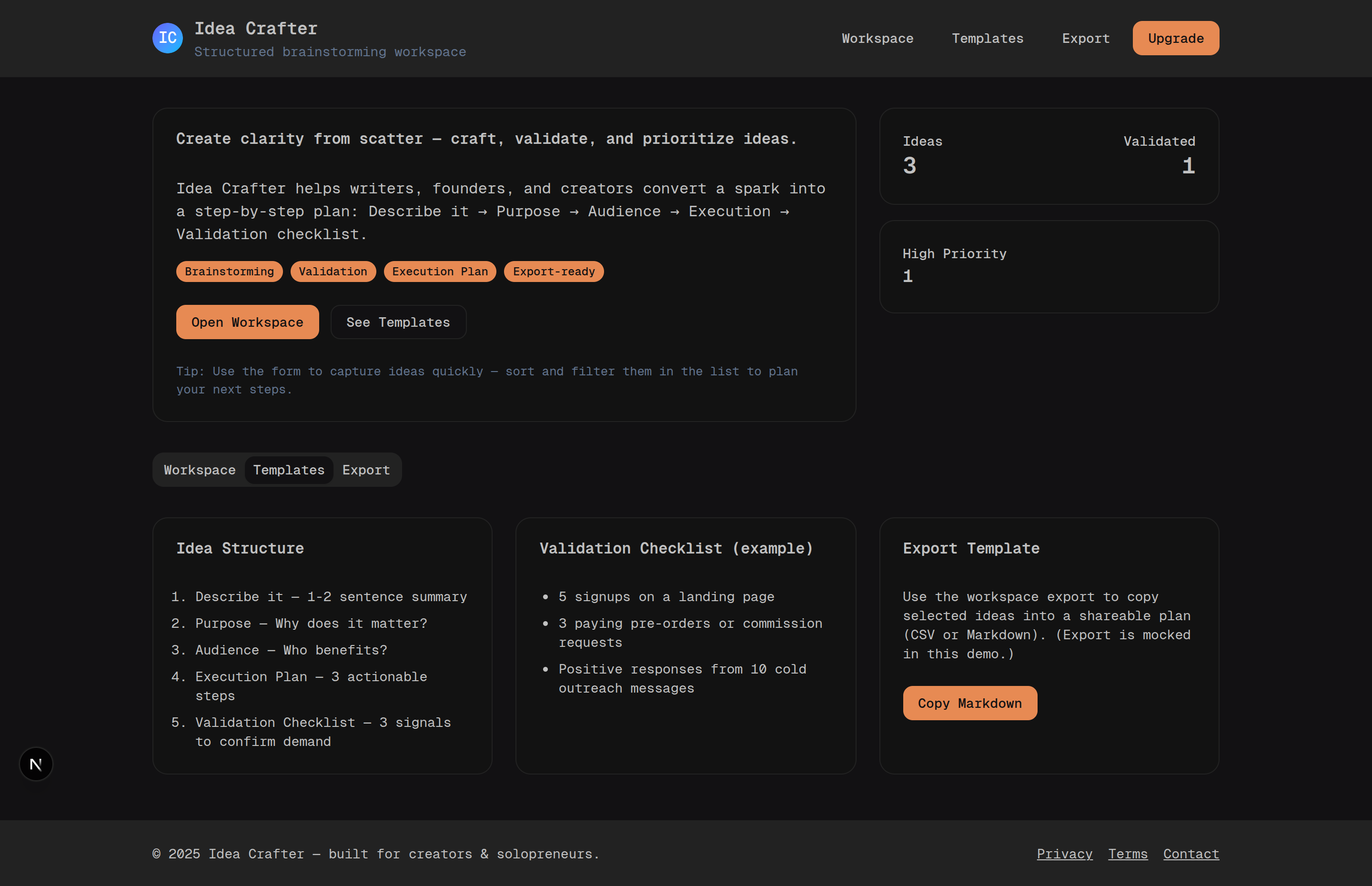The image size is (1372, 886).
Task: Click the High Priority stats card
Action: tap(1049, 266)
